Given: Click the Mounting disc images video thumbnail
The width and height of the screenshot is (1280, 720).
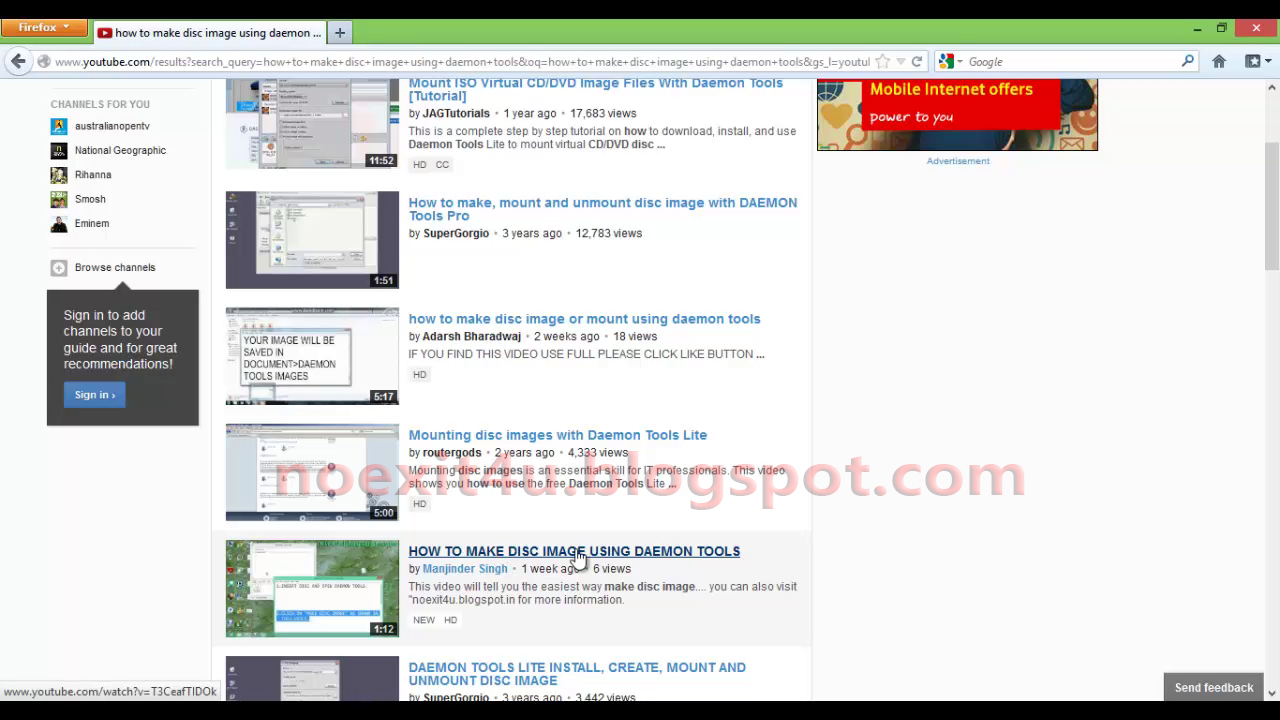Looking at the screenshot, I should (311, 471).
